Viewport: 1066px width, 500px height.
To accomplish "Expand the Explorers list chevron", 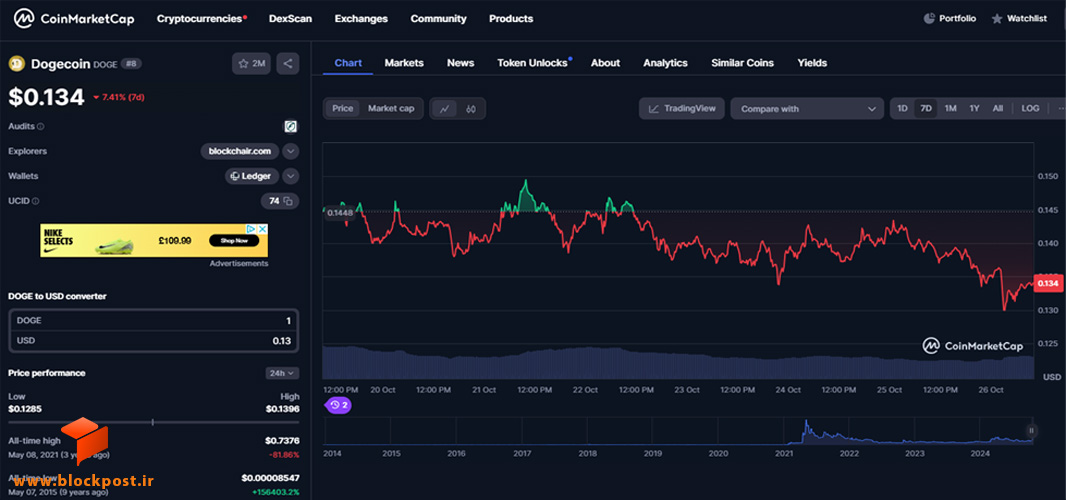I will click(290, 151).
